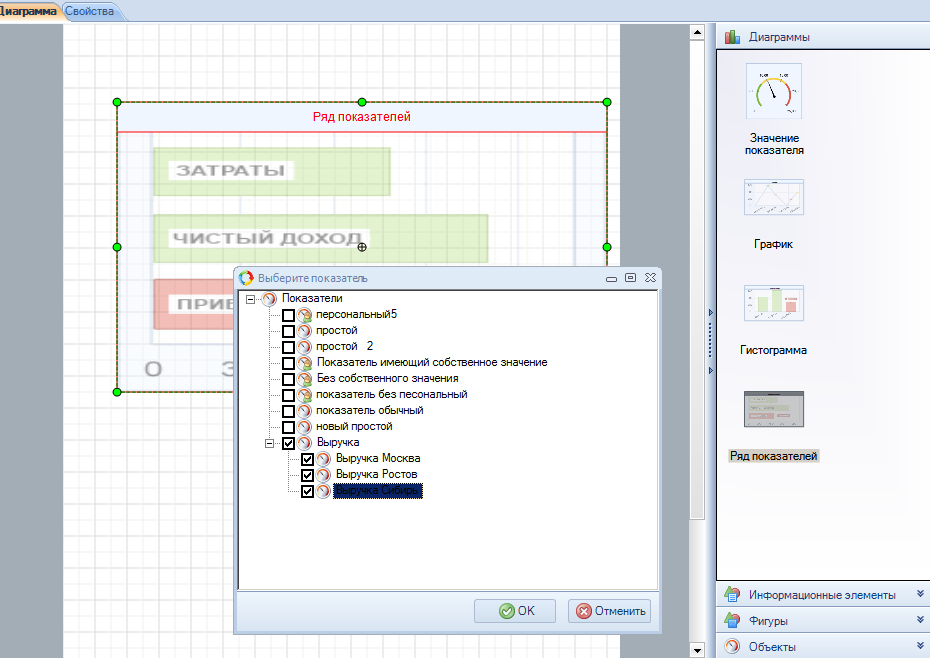Uncheck the Выручка Ростов checkbox
930x658 pixels.
308,475
